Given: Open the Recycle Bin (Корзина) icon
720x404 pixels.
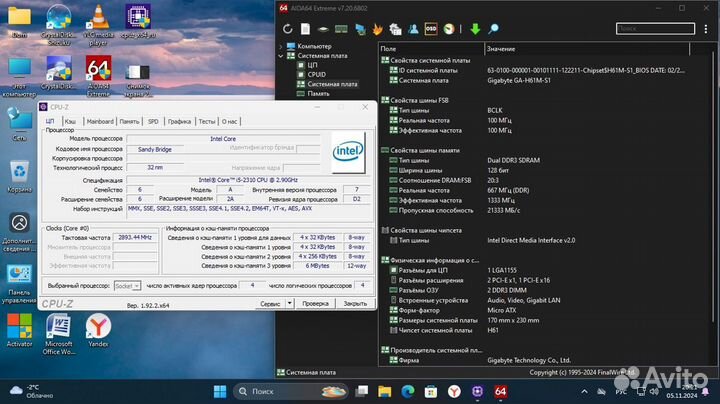Looking at the screenshot, I should point(19,176).
